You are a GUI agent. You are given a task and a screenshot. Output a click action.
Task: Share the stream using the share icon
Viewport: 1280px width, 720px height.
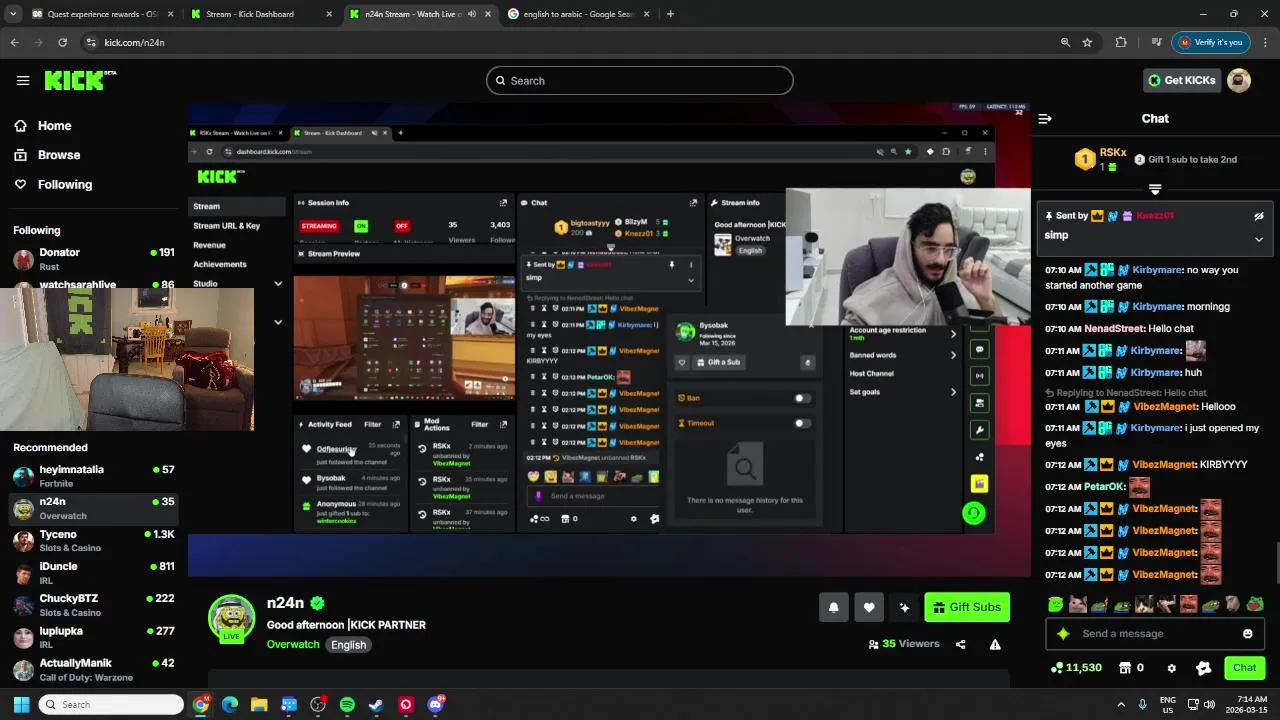click(961, 644)
